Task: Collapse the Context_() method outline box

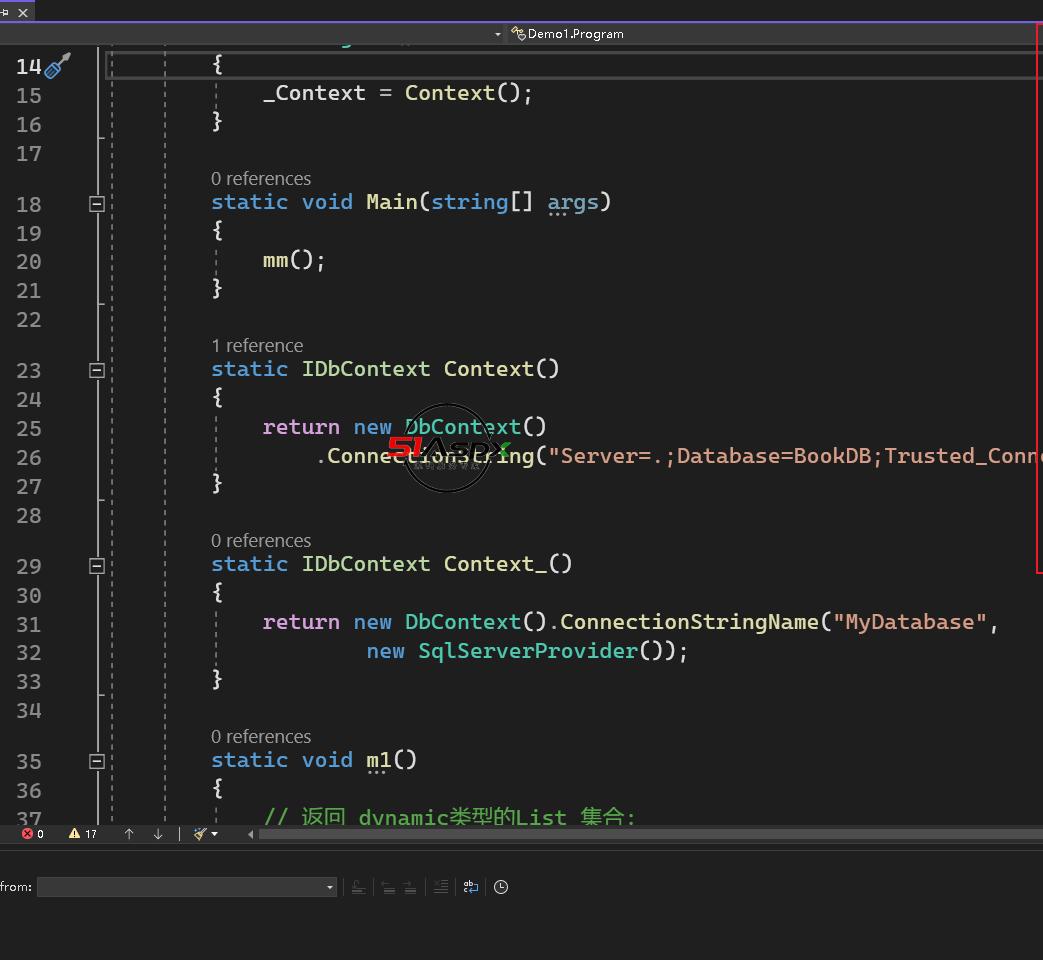Action: tap(97, 565)
